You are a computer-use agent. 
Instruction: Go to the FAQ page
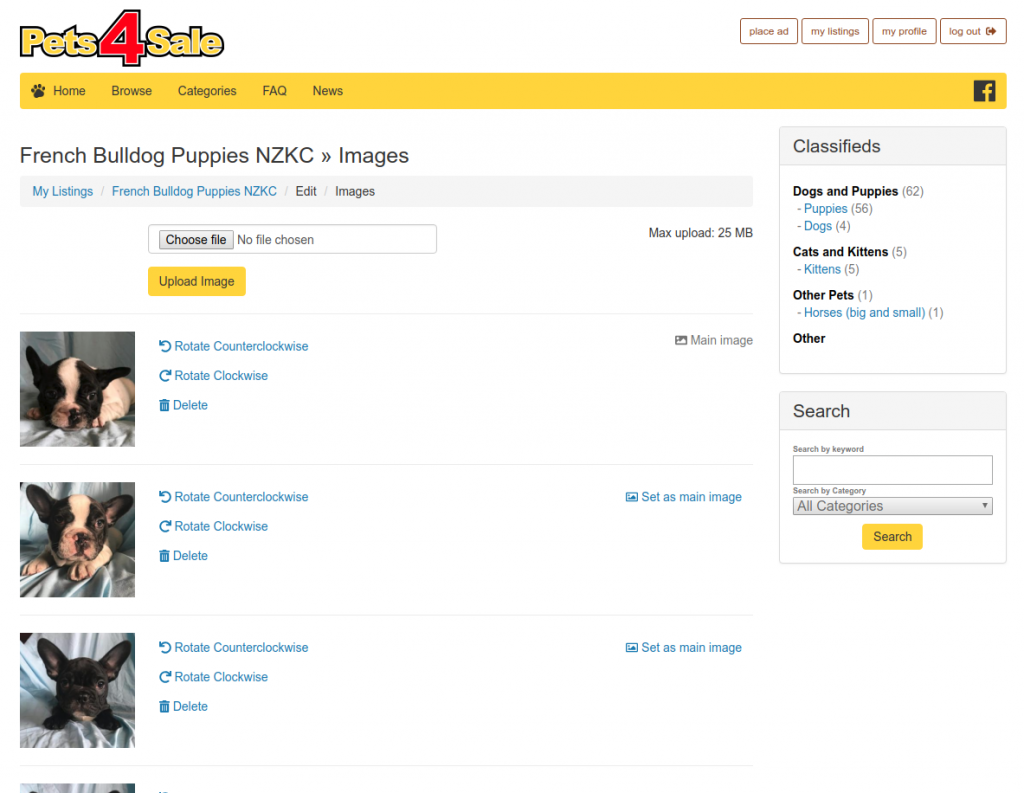(x=274, y=91)
